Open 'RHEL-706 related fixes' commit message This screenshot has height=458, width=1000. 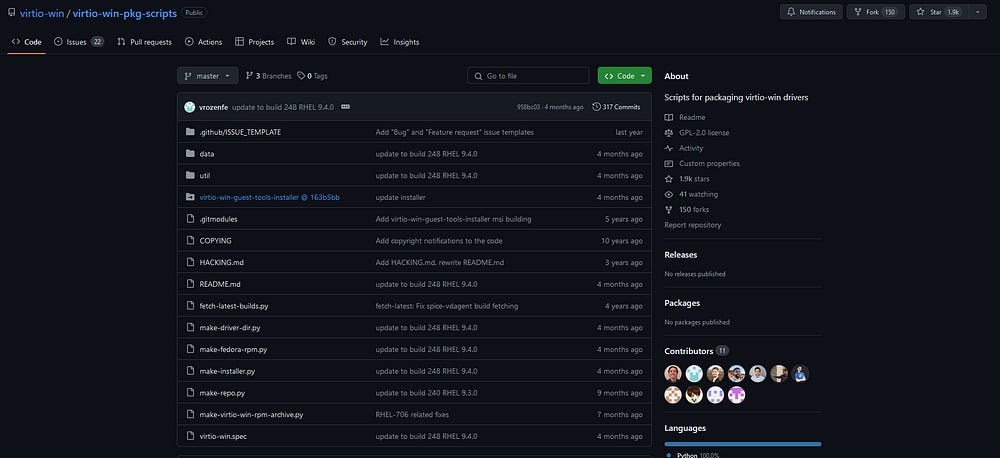point(412,415)
